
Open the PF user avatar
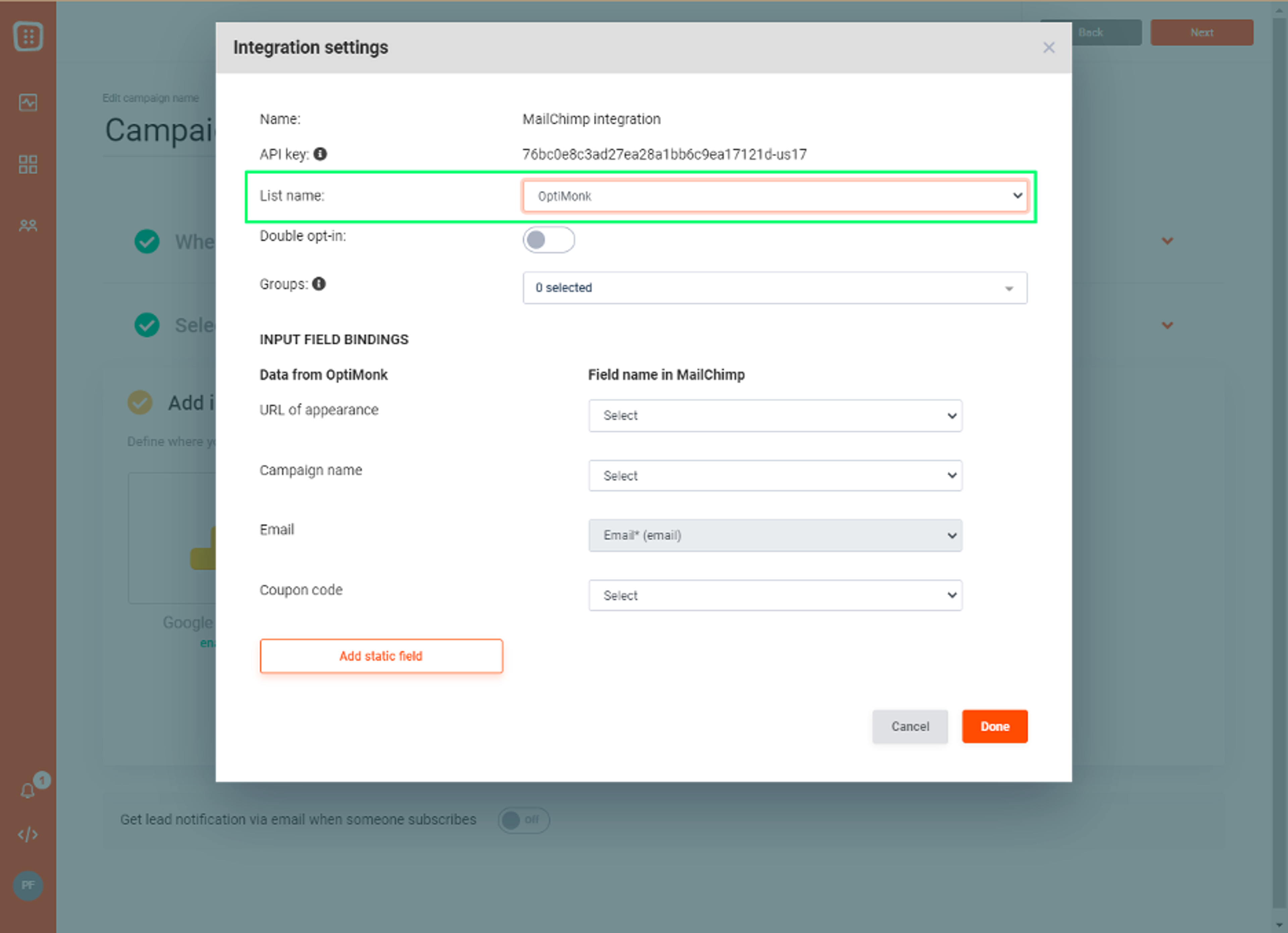(x=28, y=885)
